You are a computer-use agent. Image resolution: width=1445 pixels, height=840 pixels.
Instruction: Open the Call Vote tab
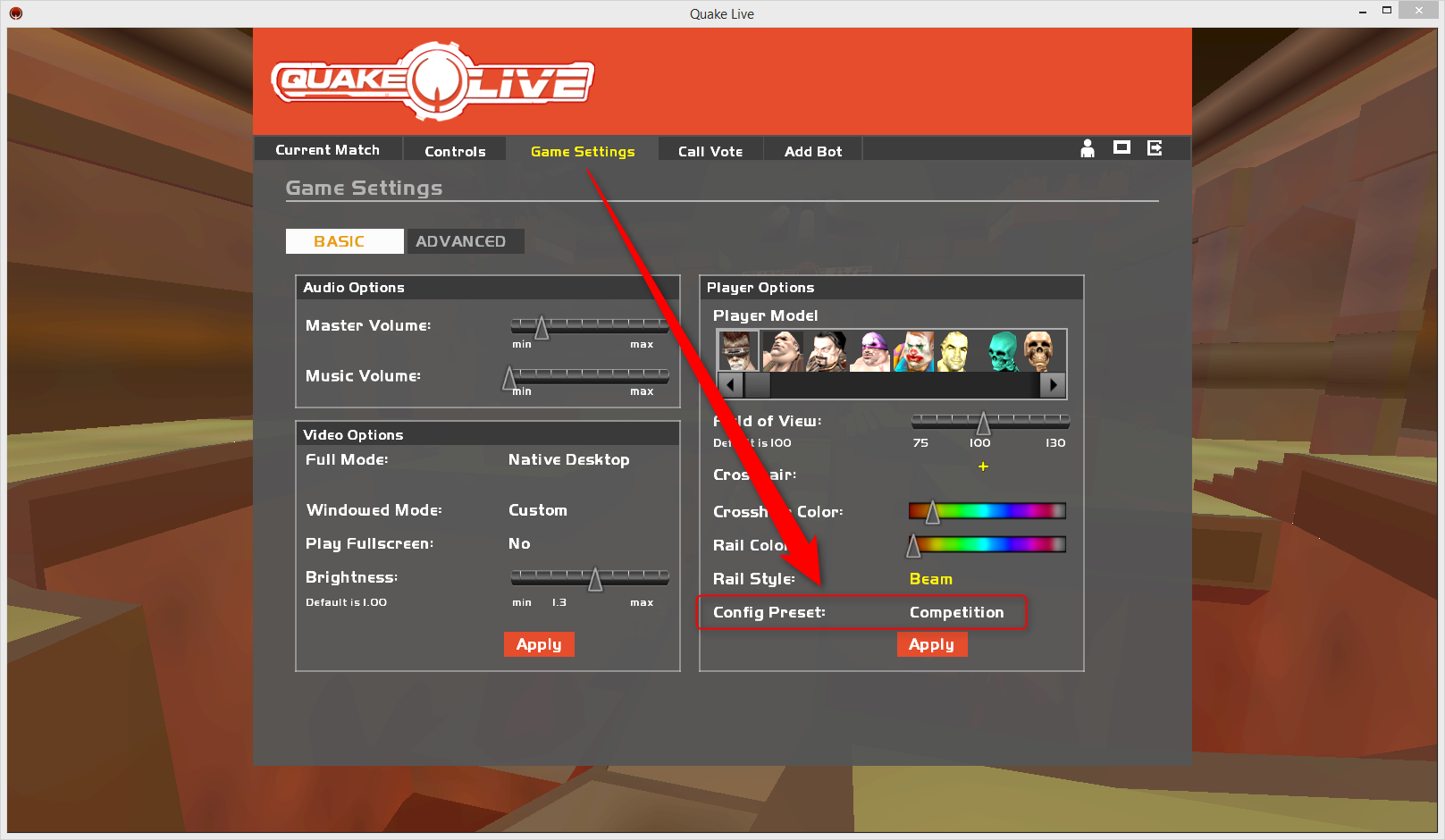tap(710, 151)
